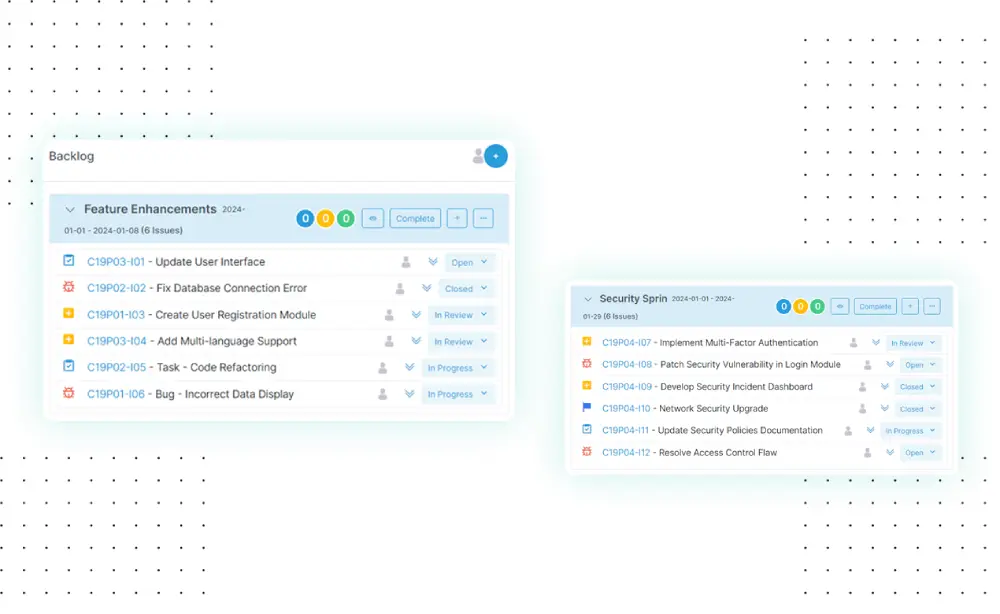Click the green counter badge in Security Sprint
The width and height of the screenshot is (1000, 614).
tap(817, 307)
